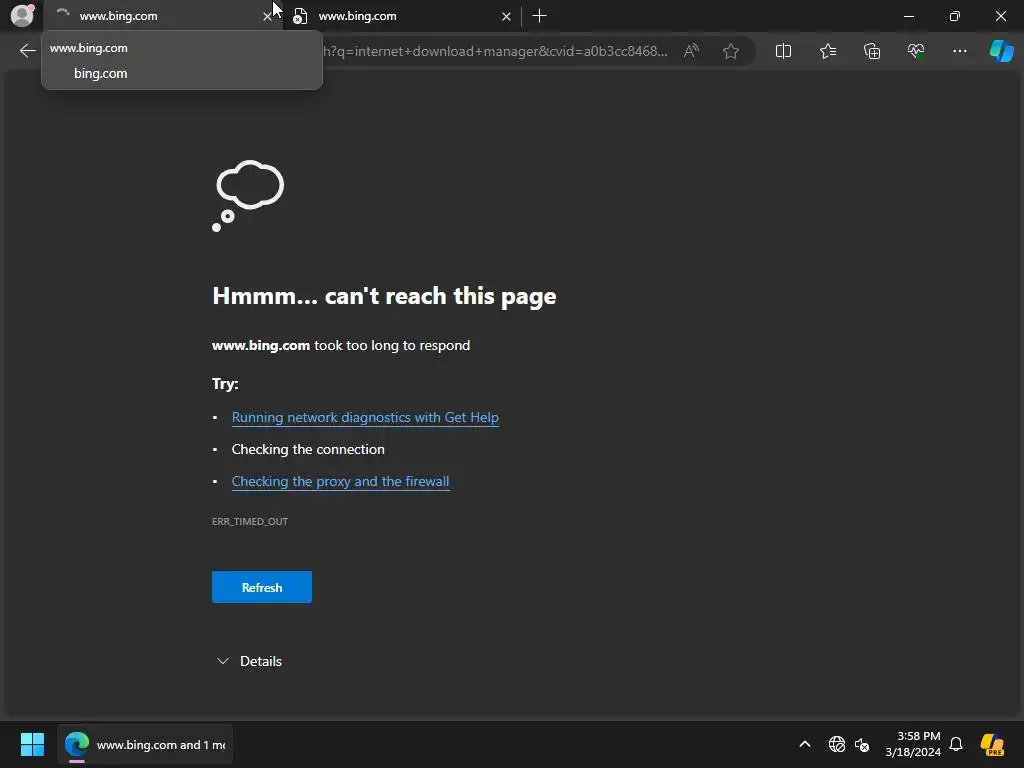Click ERR_TIMED_OUT error code text
The width and height of the screenshot is (1024, 768).
[x=249, y=521]
